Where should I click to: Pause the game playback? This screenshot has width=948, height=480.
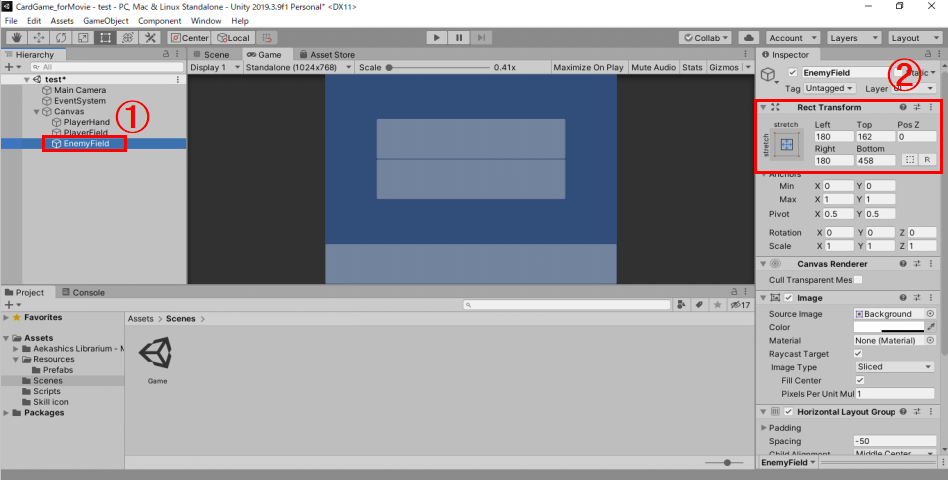(459, 37)
